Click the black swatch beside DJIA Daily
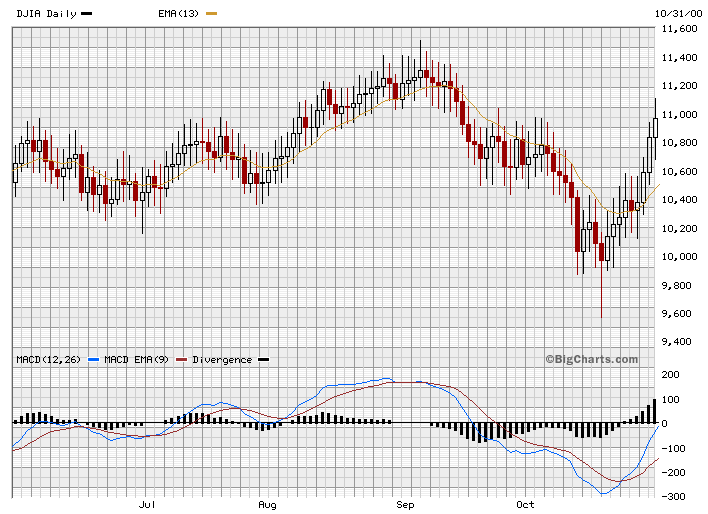 87,13
